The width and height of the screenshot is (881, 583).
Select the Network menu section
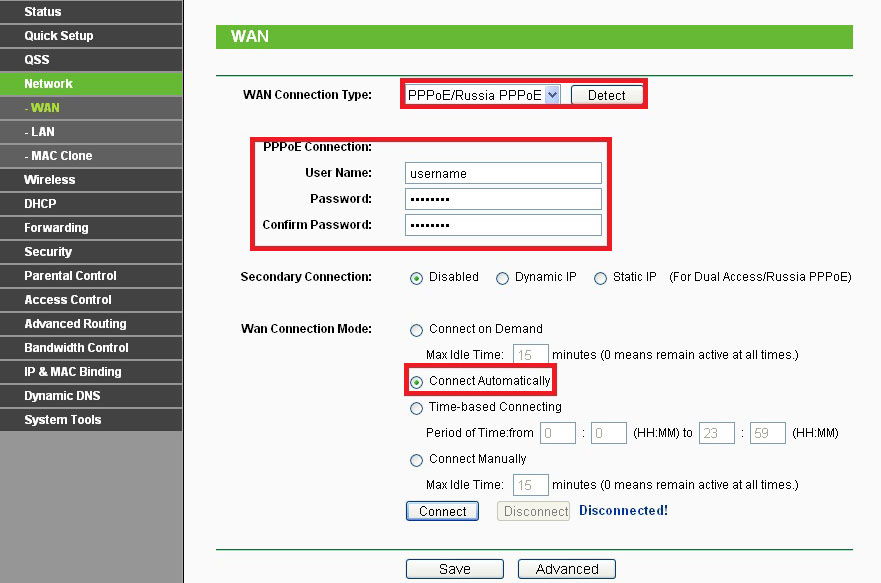tap(91, 84)
